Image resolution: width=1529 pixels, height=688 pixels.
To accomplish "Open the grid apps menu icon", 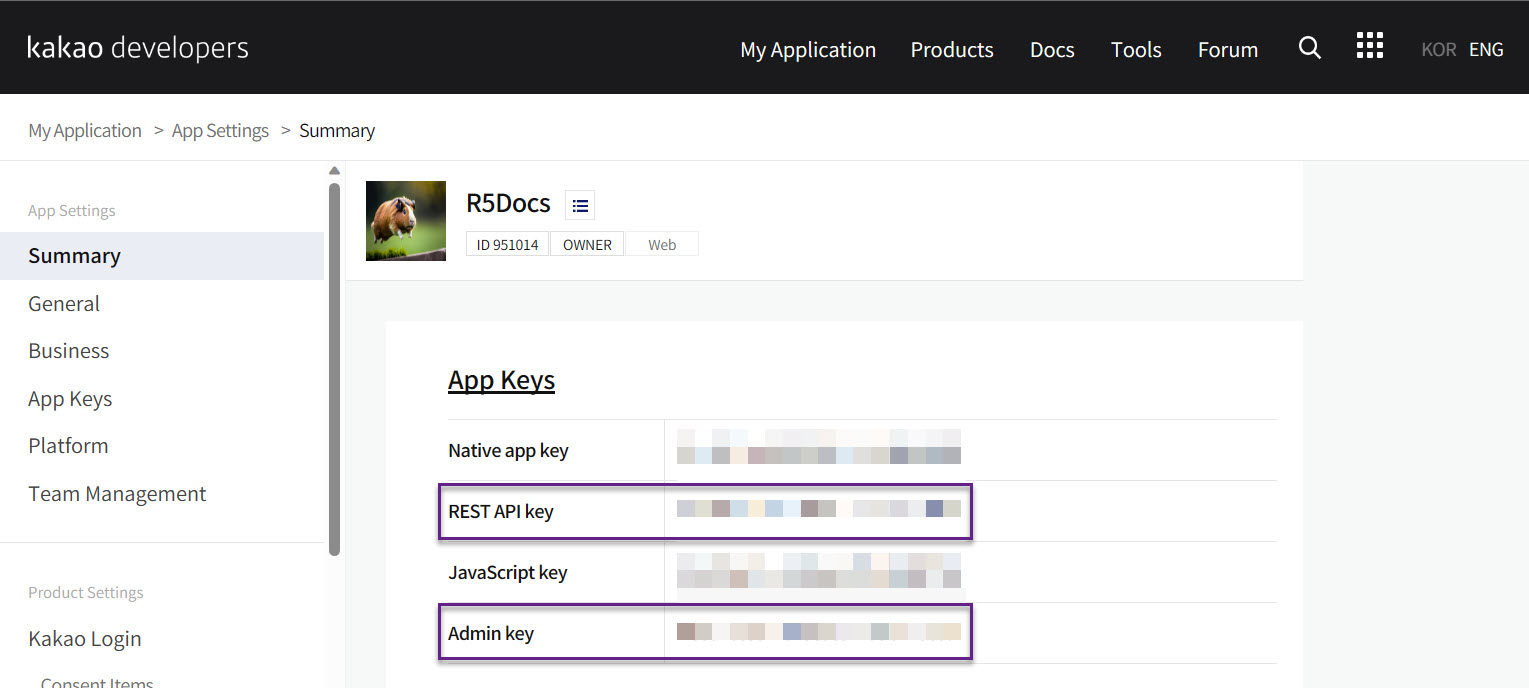I will coord(1369,45).
